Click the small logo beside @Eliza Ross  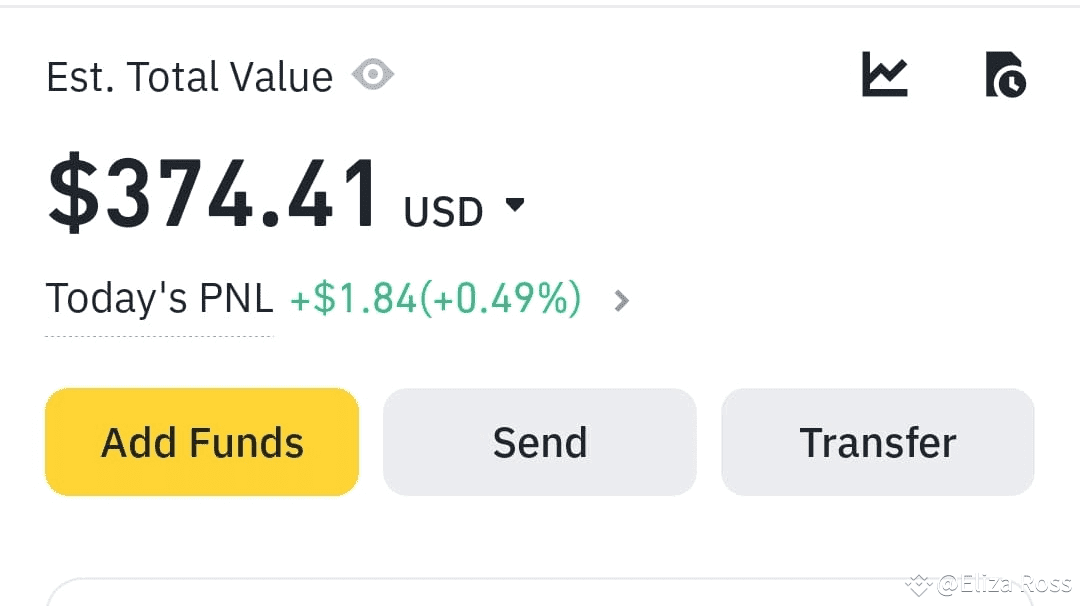(x=919, y=585)
